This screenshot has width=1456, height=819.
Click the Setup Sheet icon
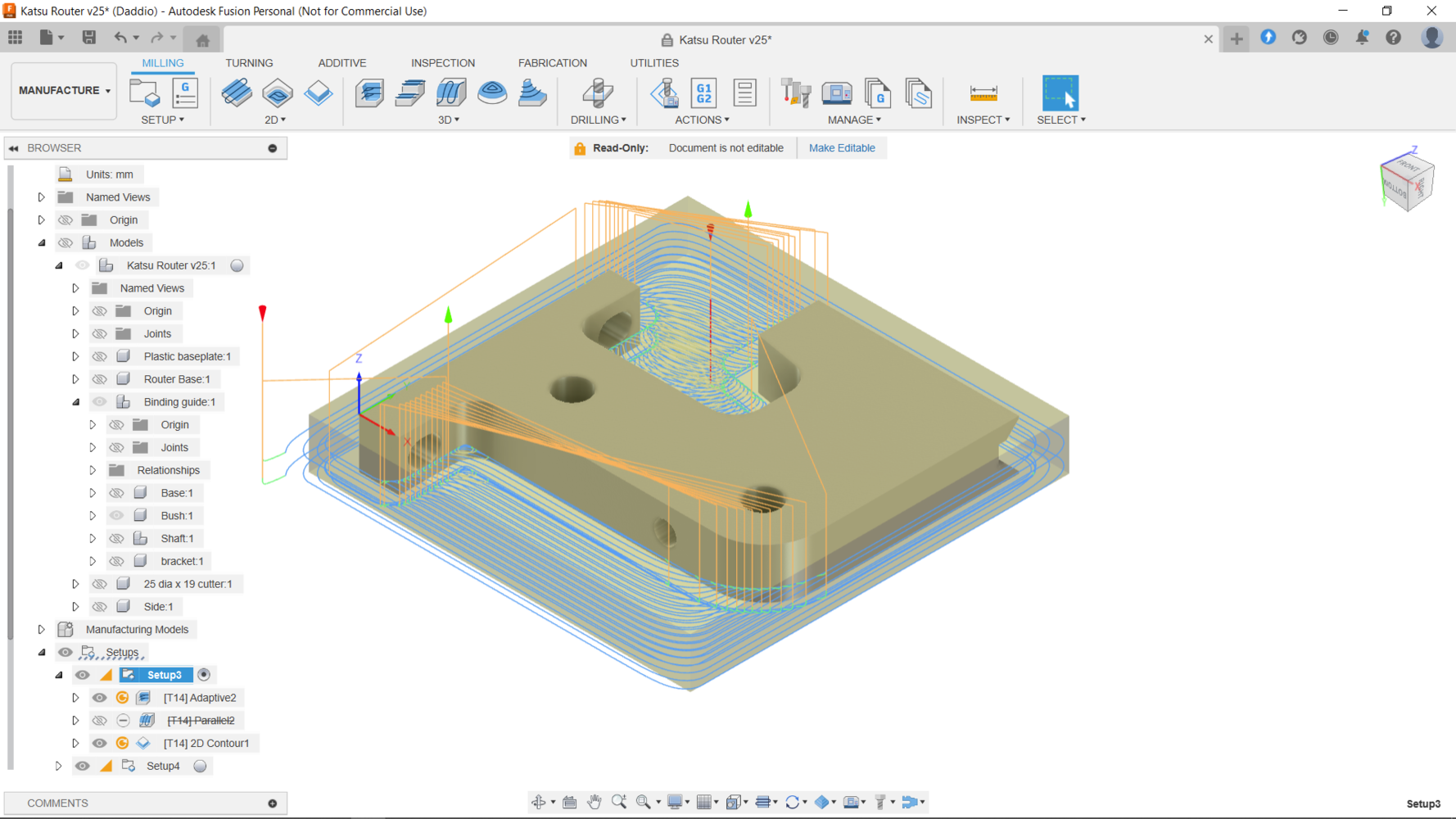point(744,93)
